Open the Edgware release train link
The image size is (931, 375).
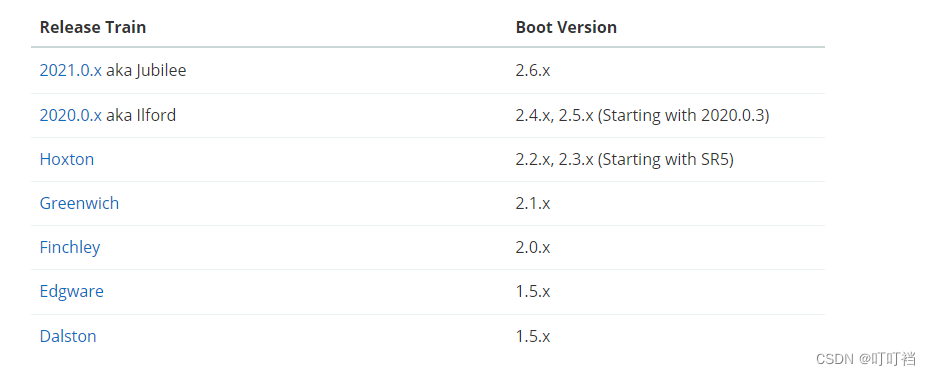point(71,292)
